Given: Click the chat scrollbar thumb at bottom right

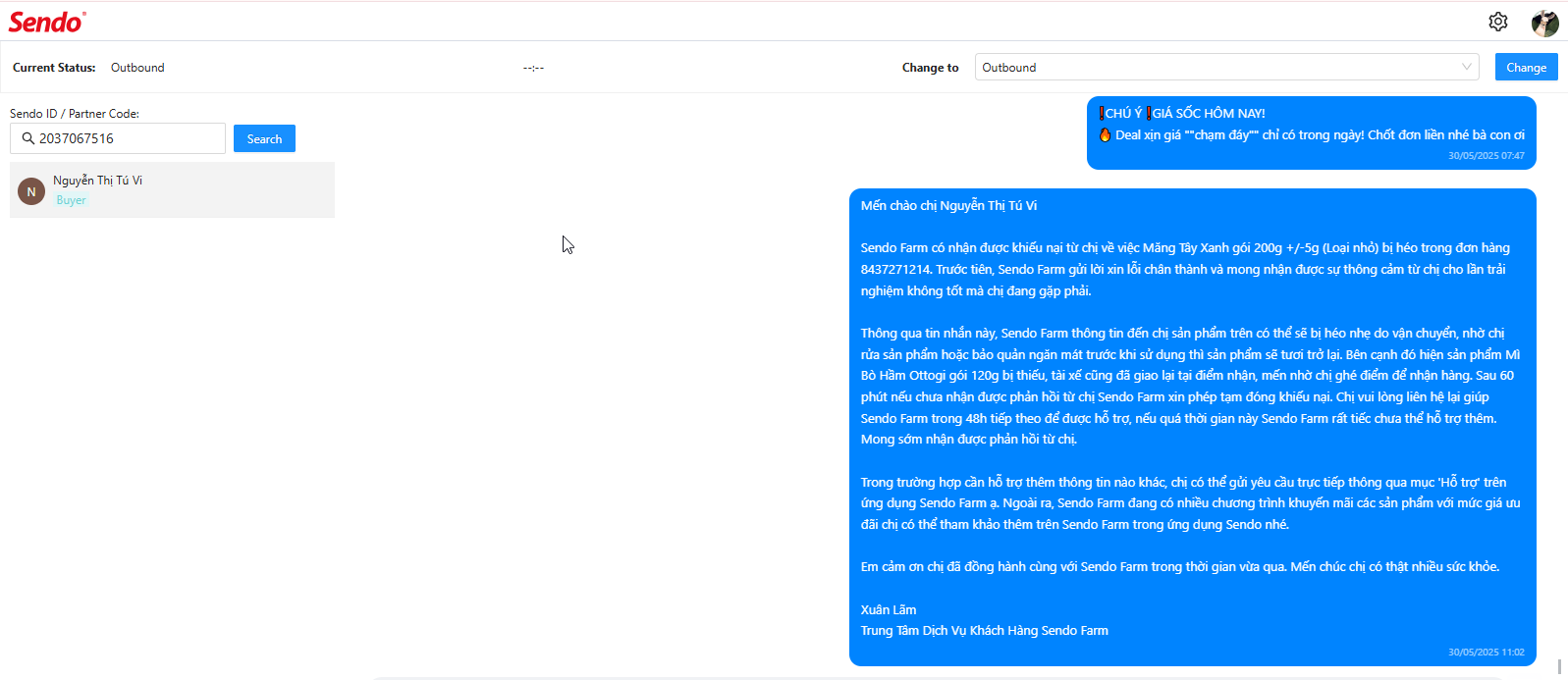Looking at the screenshot, I should coord(1559,666).
